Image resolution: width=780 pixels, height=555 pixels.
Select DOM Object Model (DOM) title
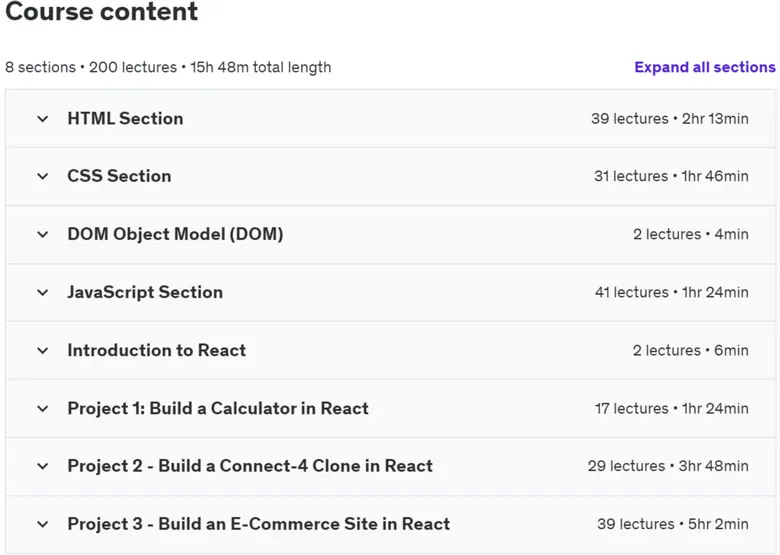point(176,234)
